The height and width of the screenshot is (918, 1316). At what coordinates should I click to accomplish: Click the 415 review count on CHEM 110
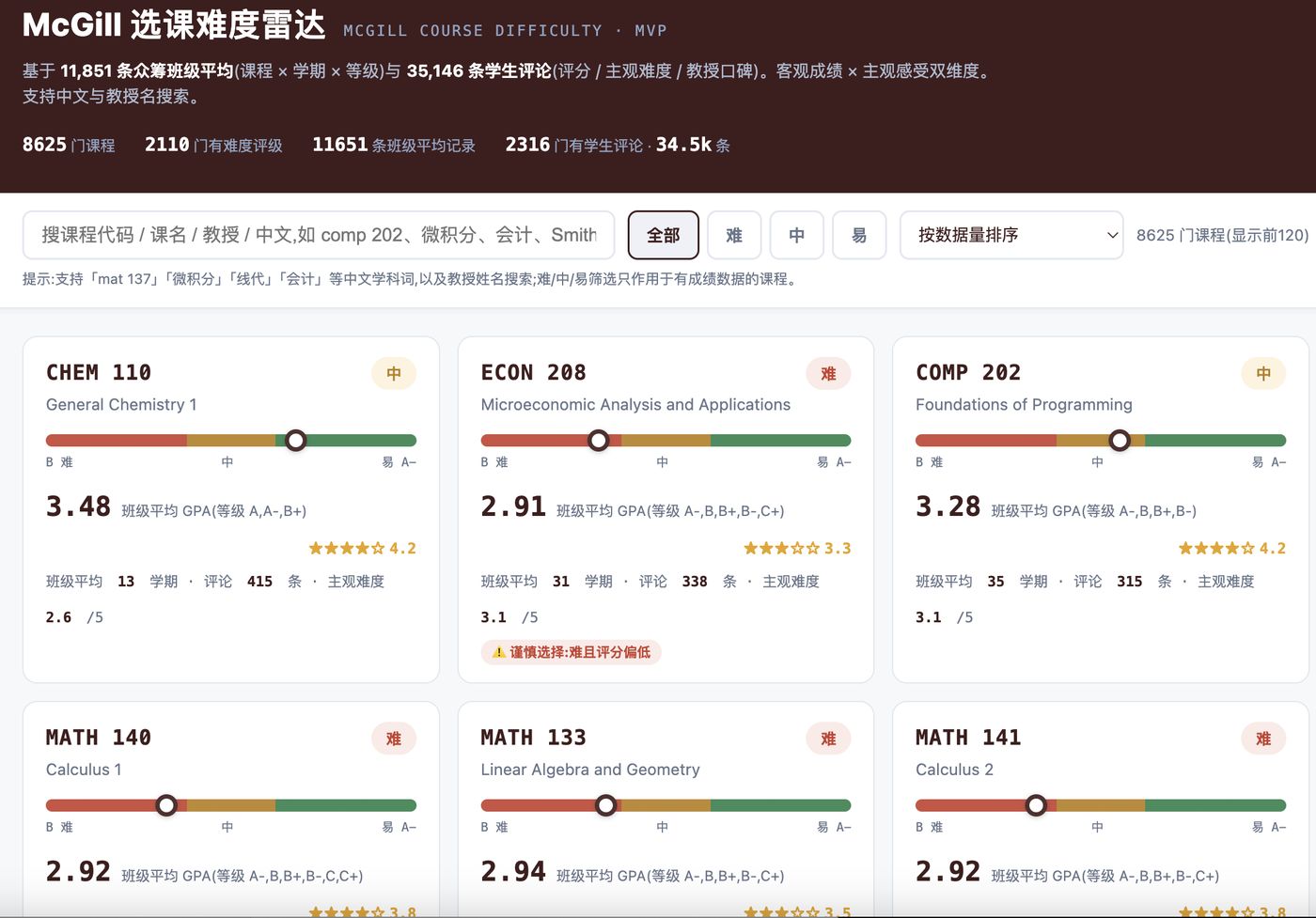[259, 582]
